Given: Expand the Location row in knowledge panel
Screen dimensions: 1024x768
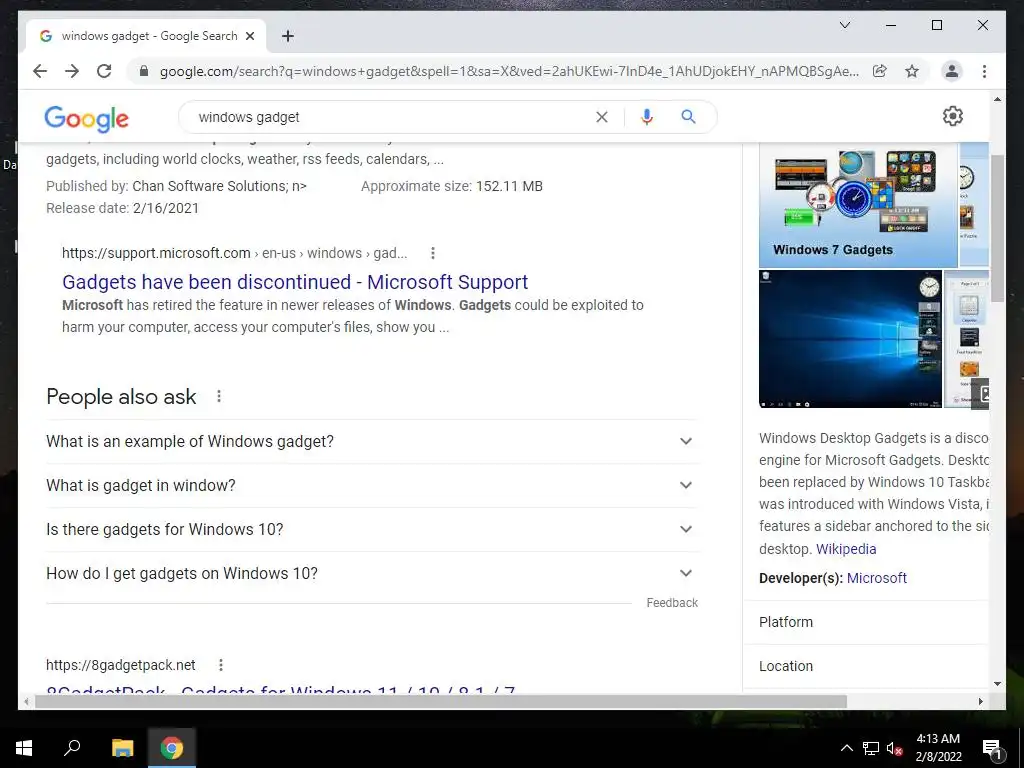Looking at the screenshot, I should [866, 666].
